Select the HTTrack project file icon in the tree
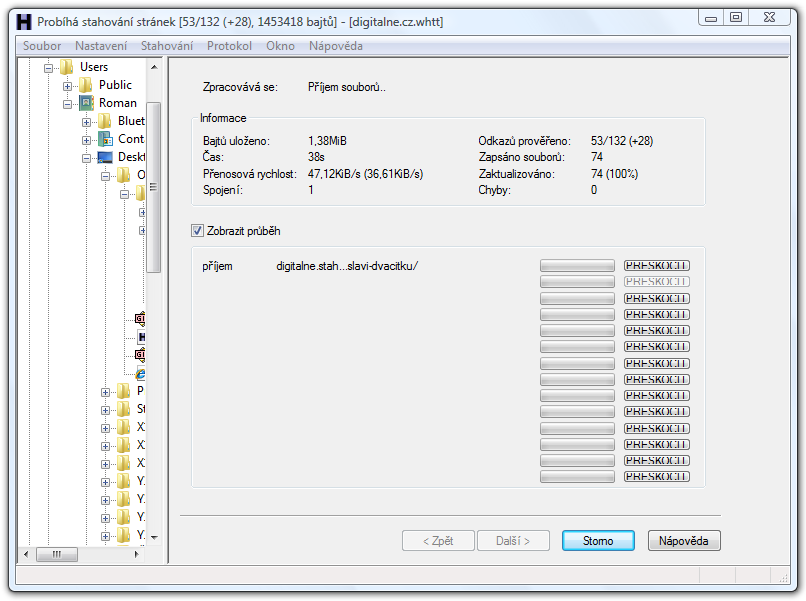 [x=141, y=337]
